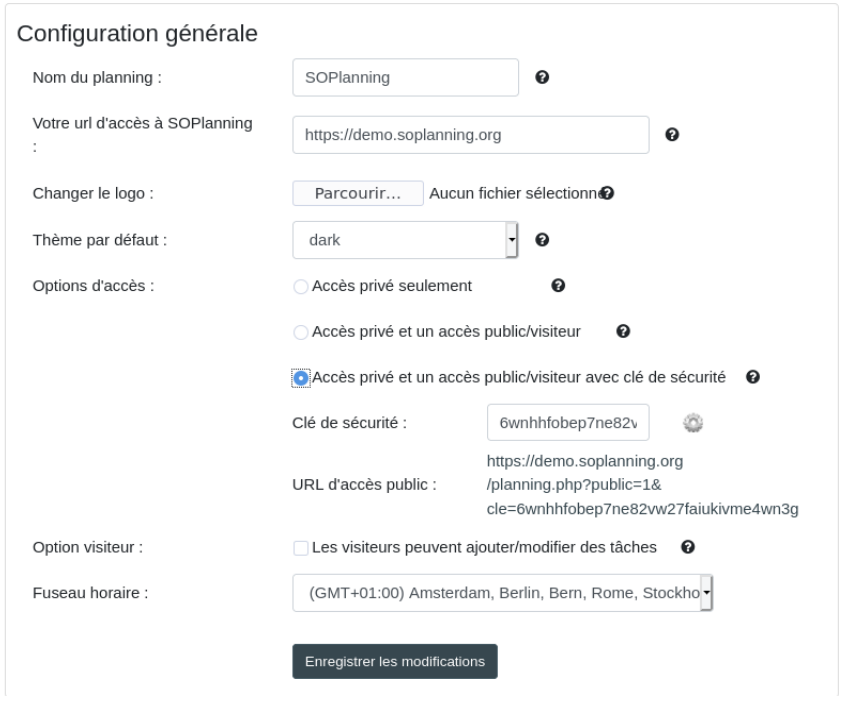This screenshot has height=705, width=843.
Task: Show help for private and public visitor access
Action: point(623,331)
